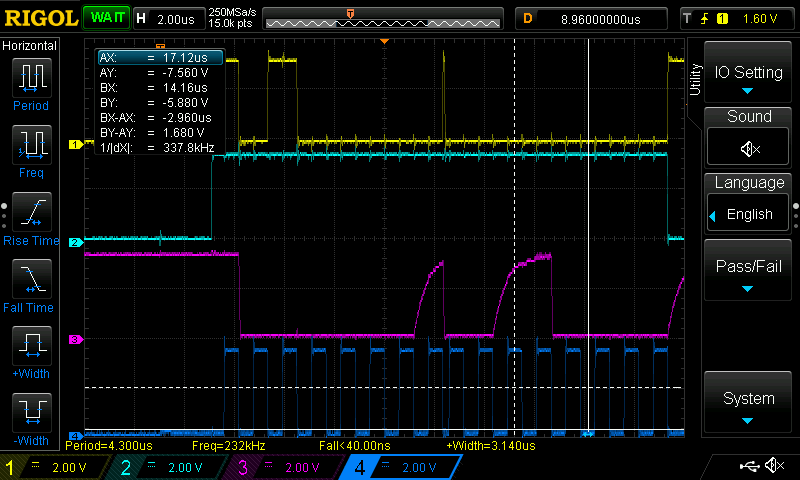800x480 pixels.
Task: Click the waveform memory overview bar
Action: coord(383,19)
